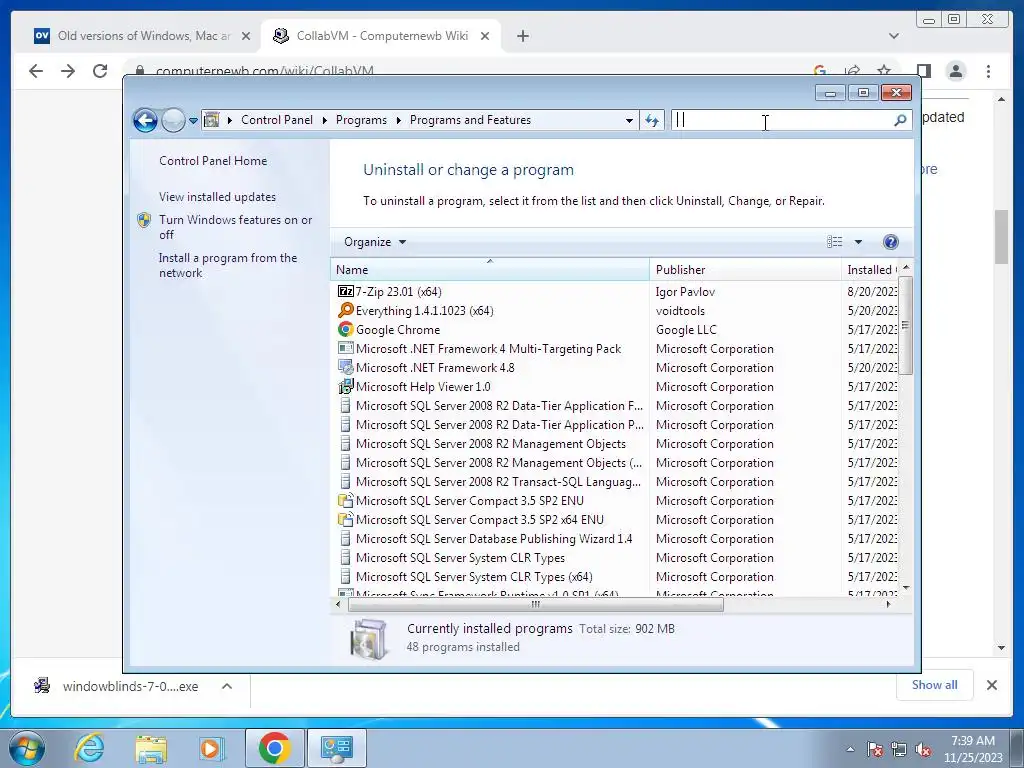Click the program list horizontal scrollbar thumb

pyautogui.click(x=536, y=605)
